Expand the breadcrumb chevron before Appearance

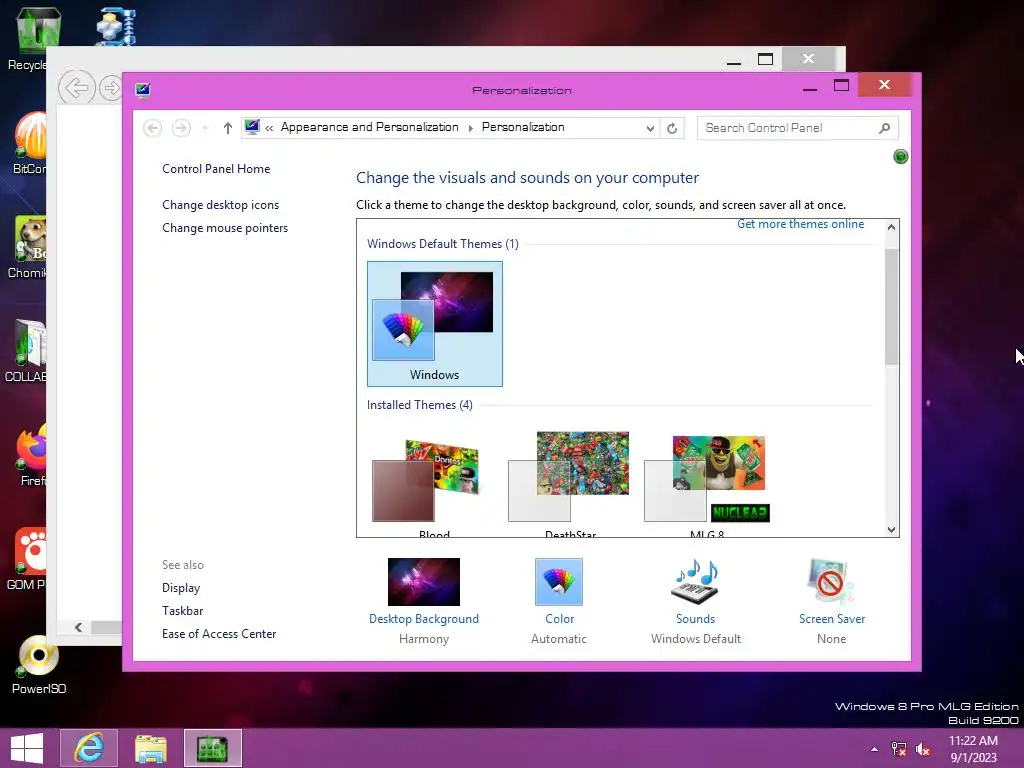[269, 128]
